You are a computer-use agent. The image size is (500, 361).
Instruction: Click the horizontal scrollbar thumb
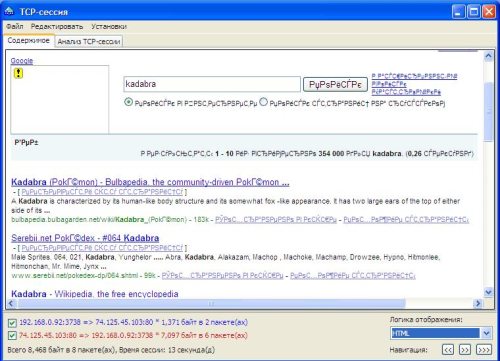212,303
